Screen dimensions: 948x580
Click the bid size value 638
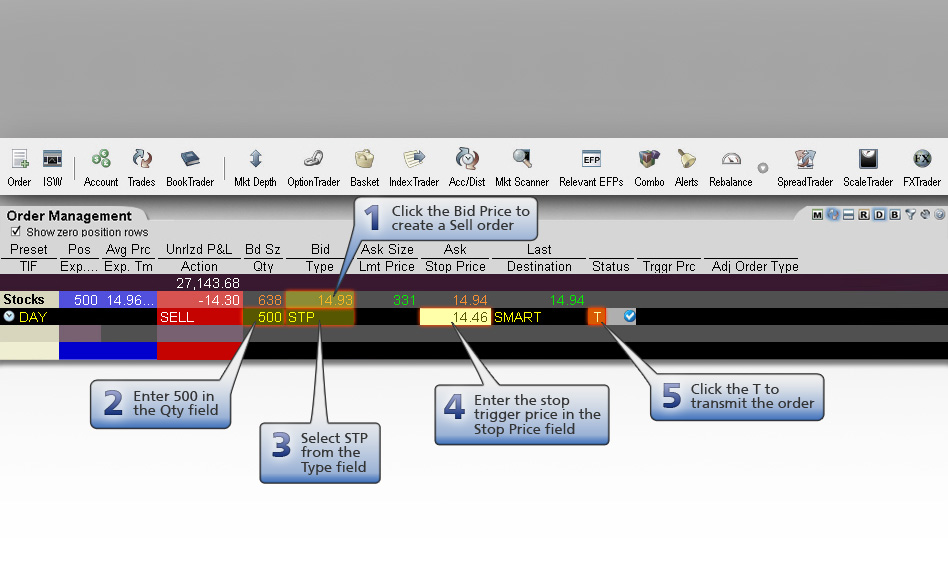[x=270, y=300]
